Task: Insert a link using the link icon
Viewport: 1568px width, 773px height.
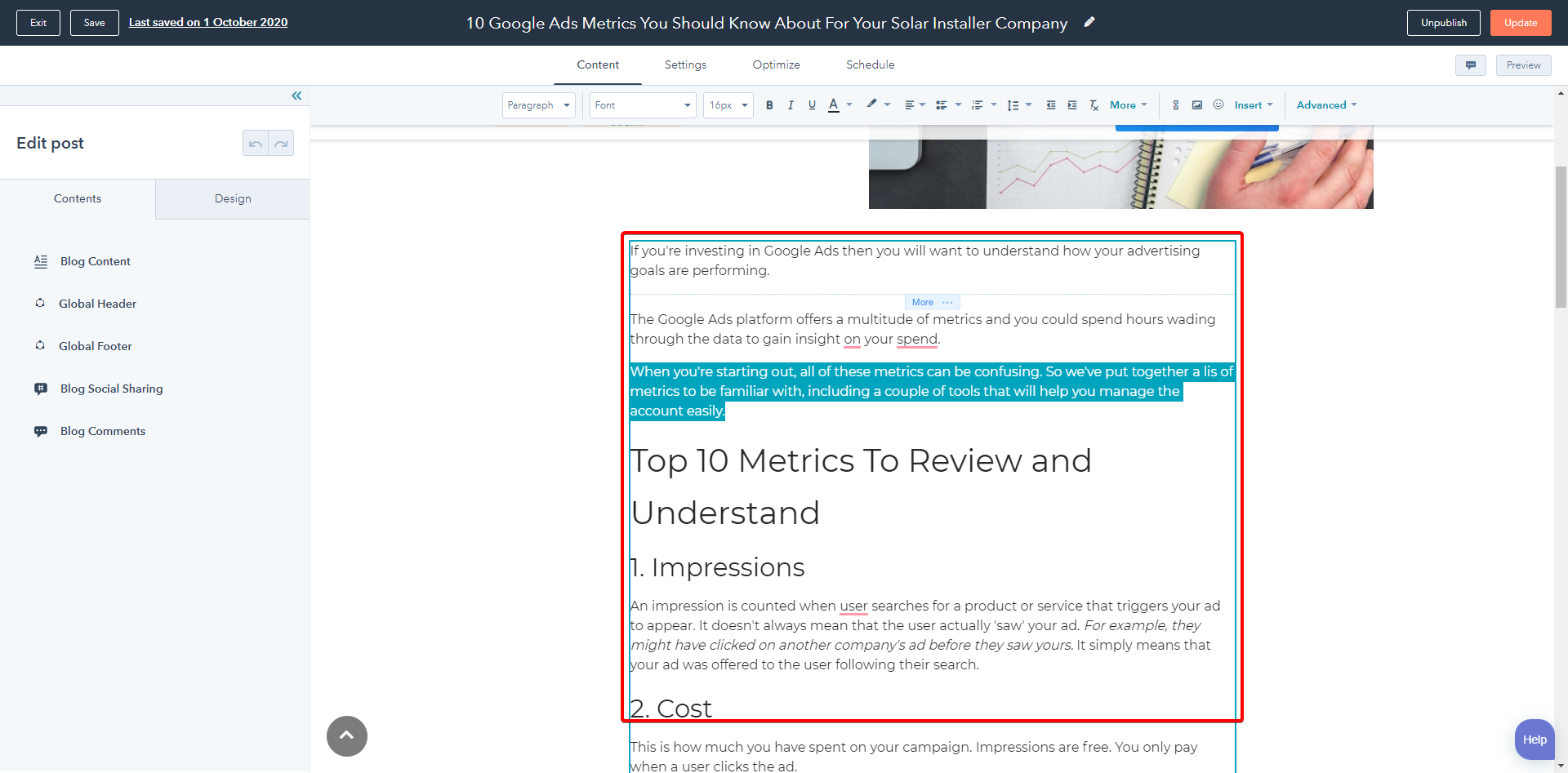Action: pyautogui.click(x=1176, y=105)
